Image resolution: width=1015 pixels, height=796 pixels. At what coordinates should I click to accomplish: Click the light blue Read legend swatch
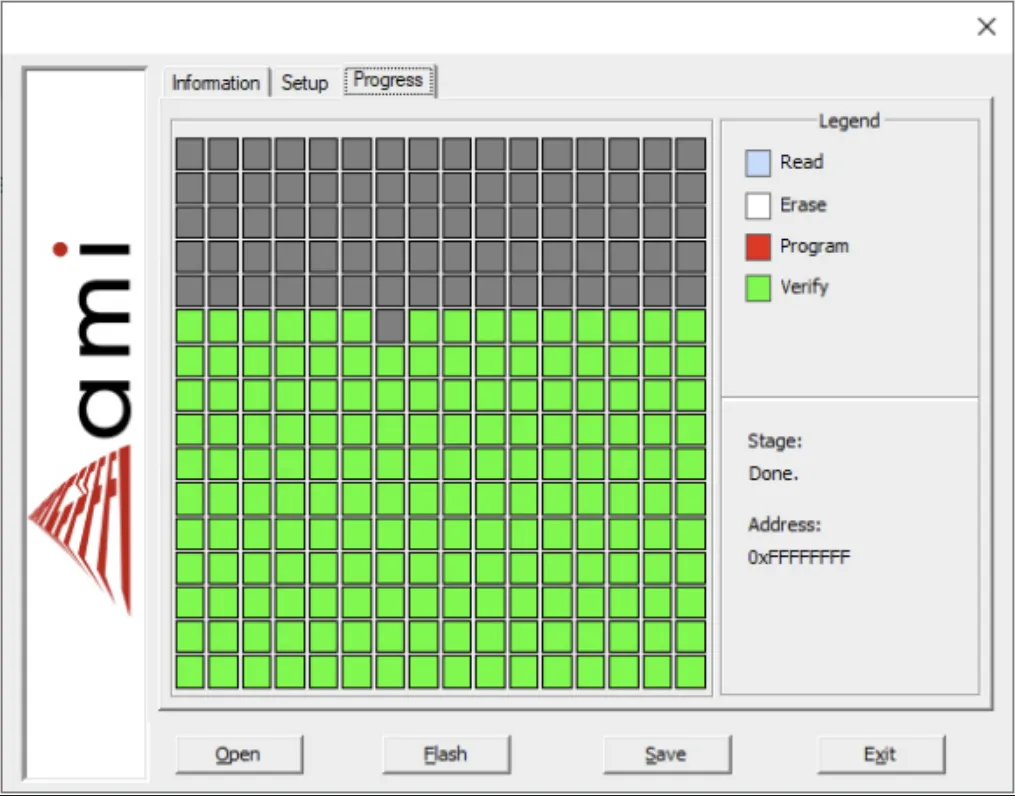tap(758, 163)
